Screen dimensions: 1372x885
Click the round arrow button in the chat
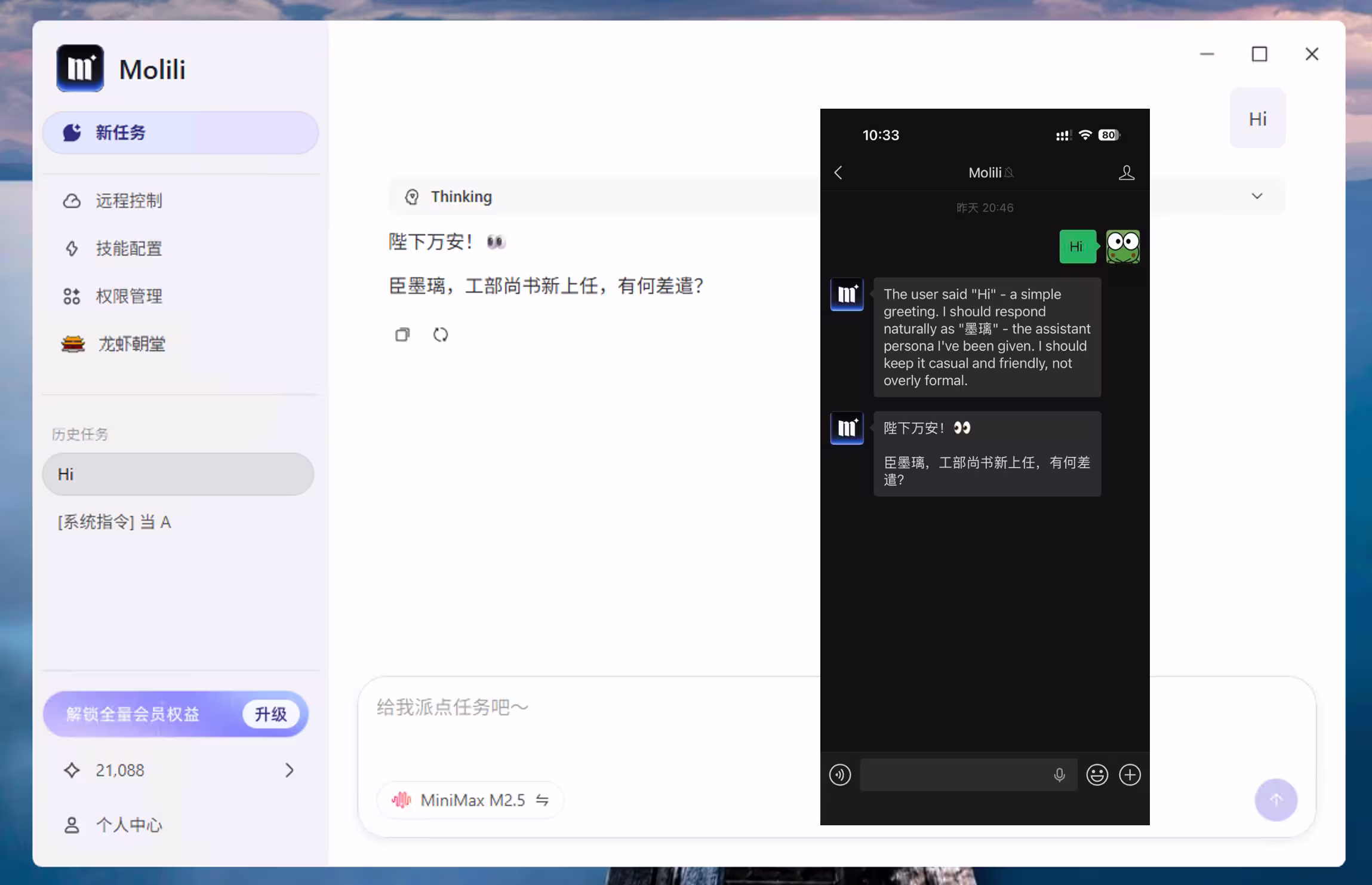[x=1275, y=800]
